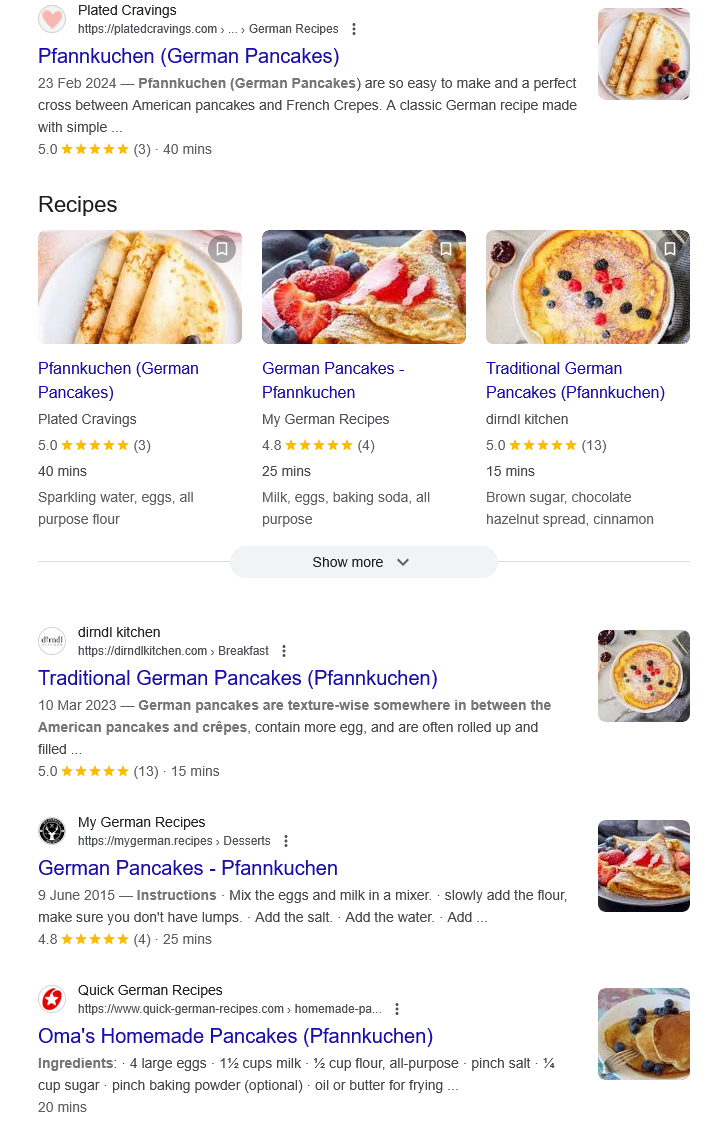The image size is (721, 1124).
Task: Expand recipes with Show more
Action: (x=363, y=562)
